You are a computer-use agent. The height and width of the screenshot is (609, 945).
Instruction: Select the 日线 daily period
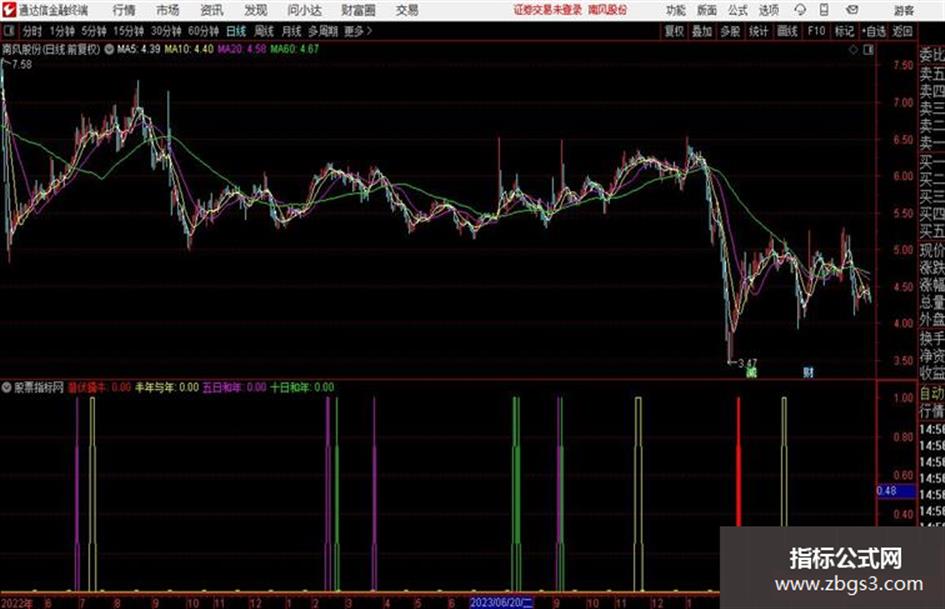(236, 31)
